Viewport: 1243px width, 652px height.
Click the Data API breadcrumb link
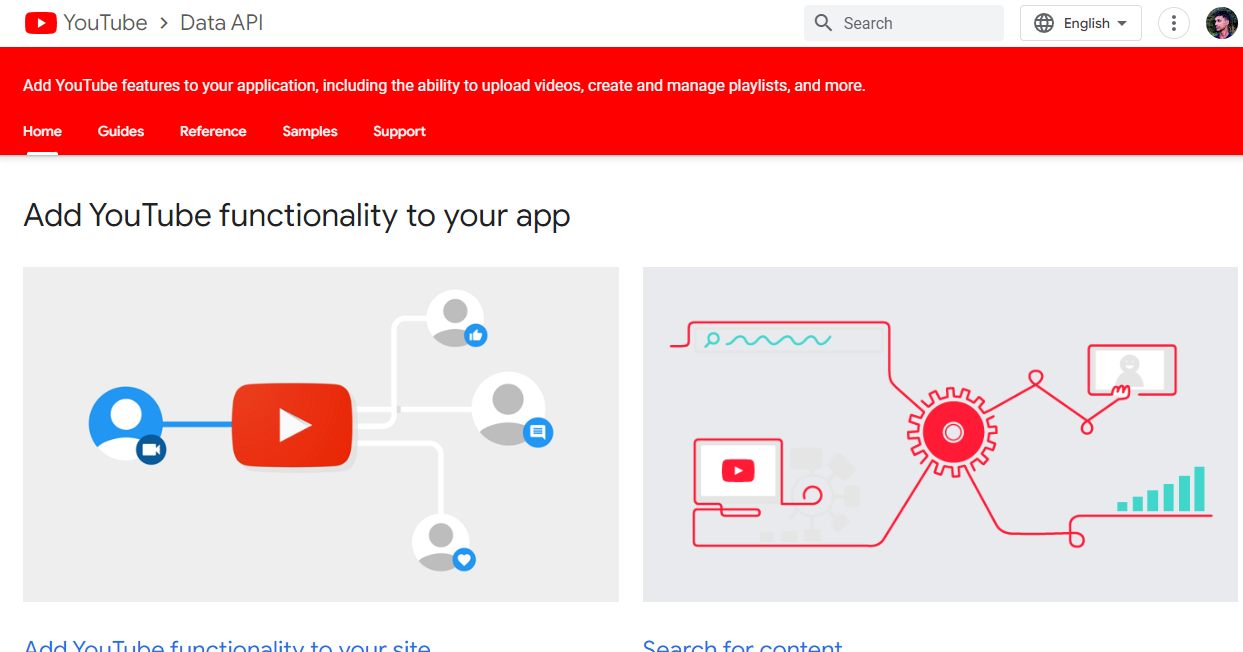[221, 23]
